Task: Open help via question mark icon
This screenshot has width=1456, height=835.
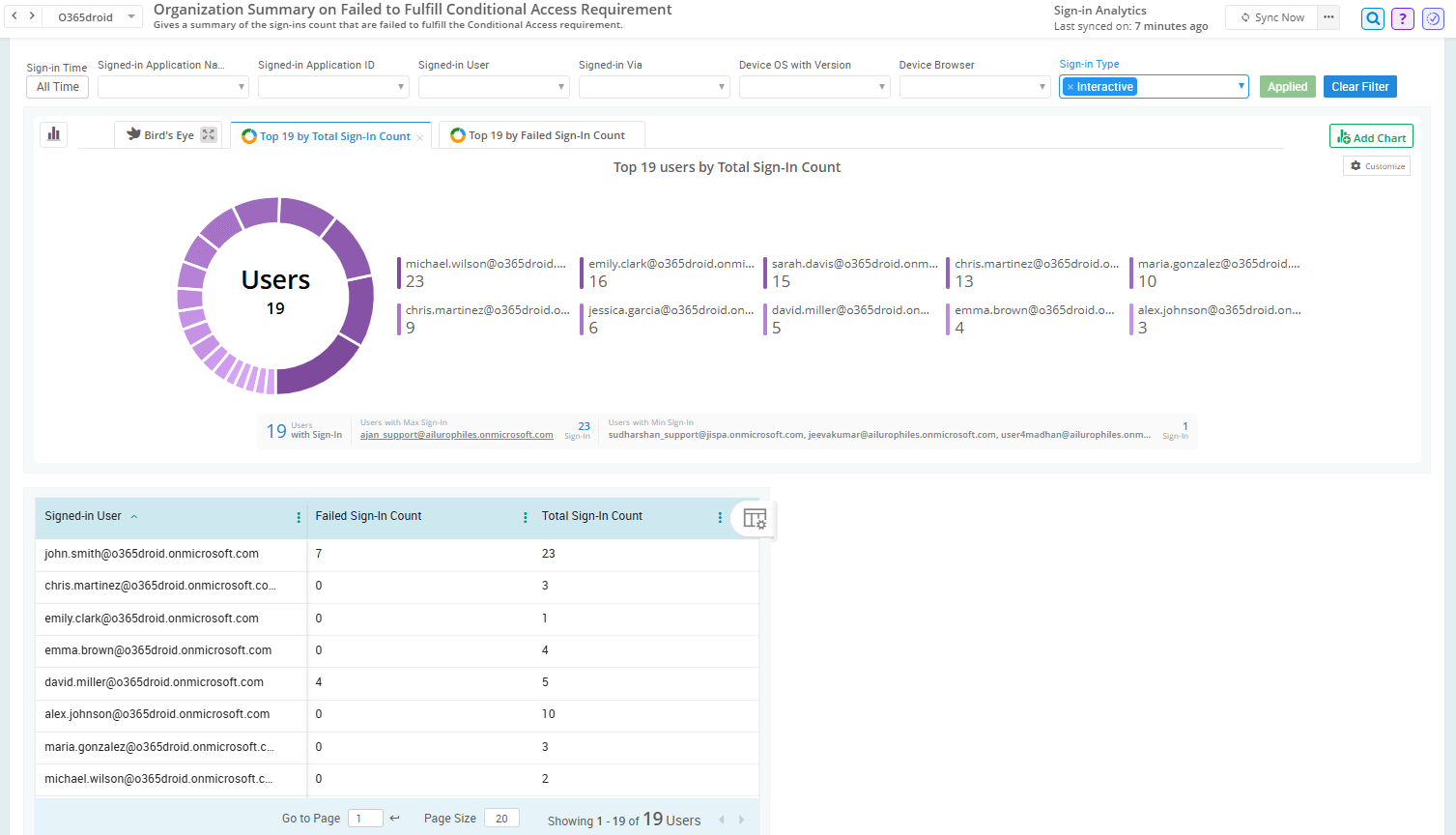Action: click(1403, 18)
